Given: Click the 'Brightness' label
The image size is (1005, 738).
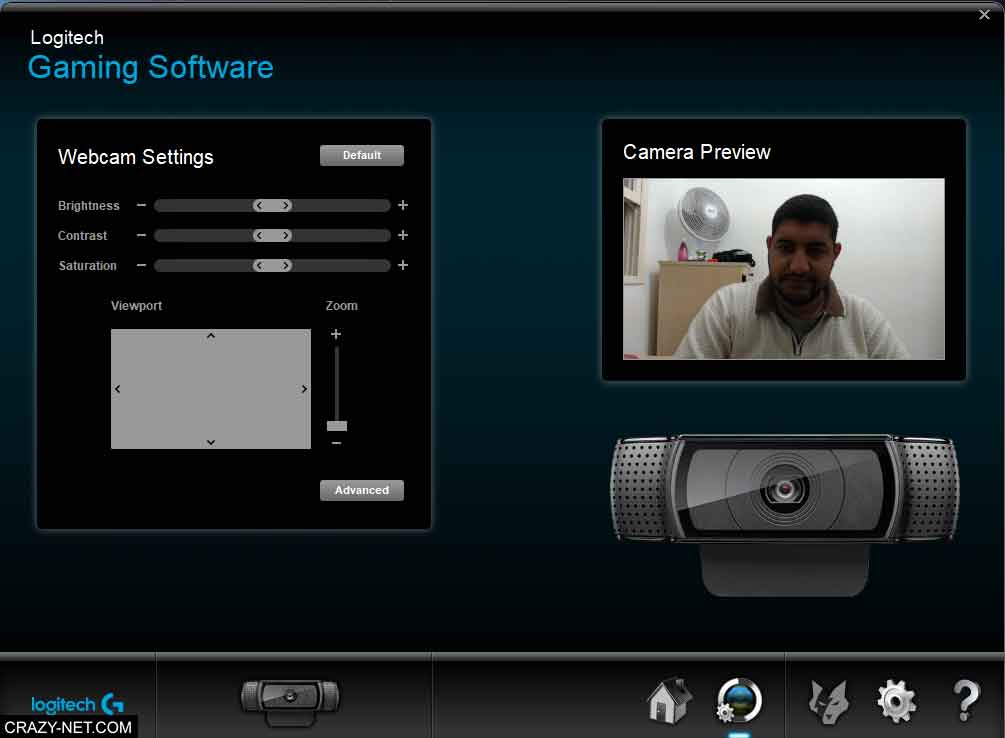Looking at the screenshot, I should tap(88, 206).
